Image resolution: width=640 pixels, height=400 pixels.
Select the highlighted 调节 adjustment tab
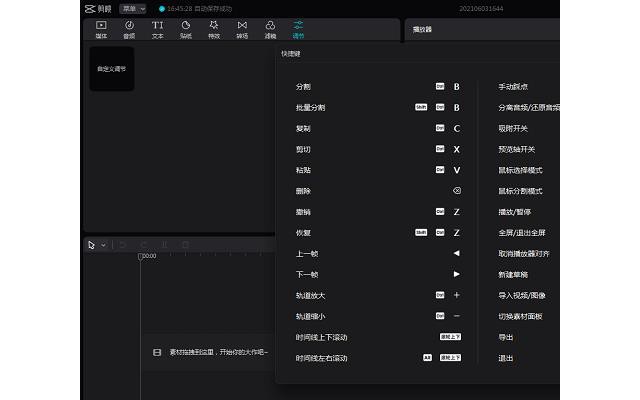298,30
